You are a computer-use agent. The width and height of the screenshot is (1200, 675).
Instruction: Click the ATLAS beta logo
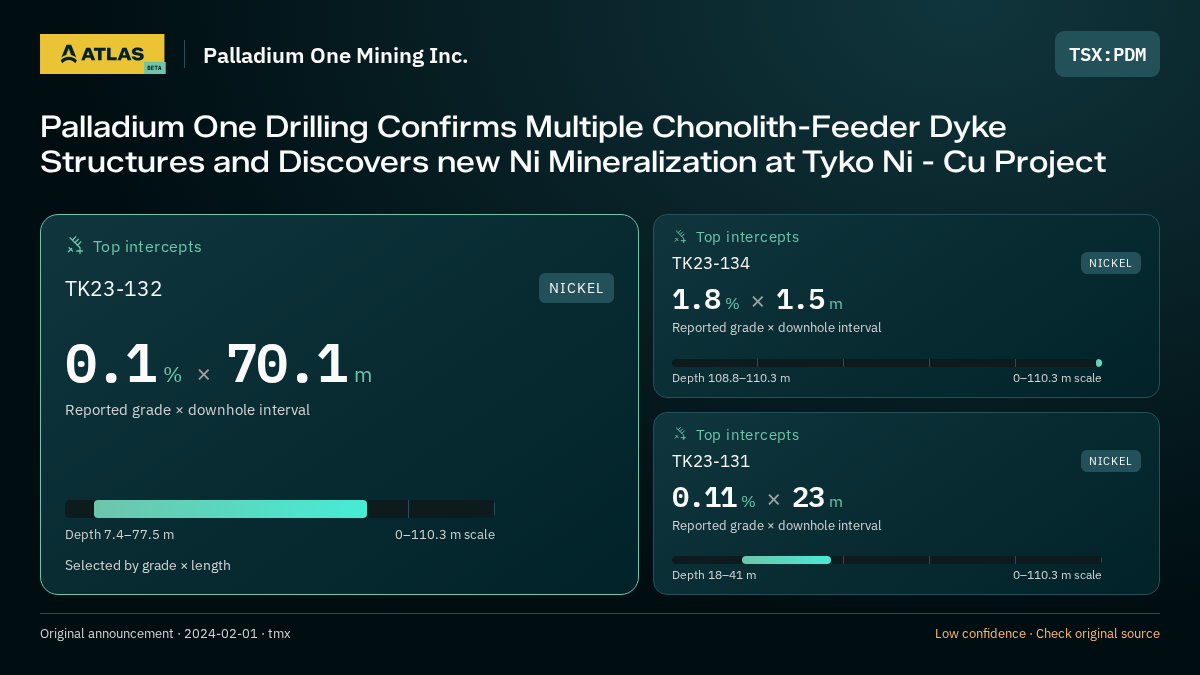pos(103,54)
